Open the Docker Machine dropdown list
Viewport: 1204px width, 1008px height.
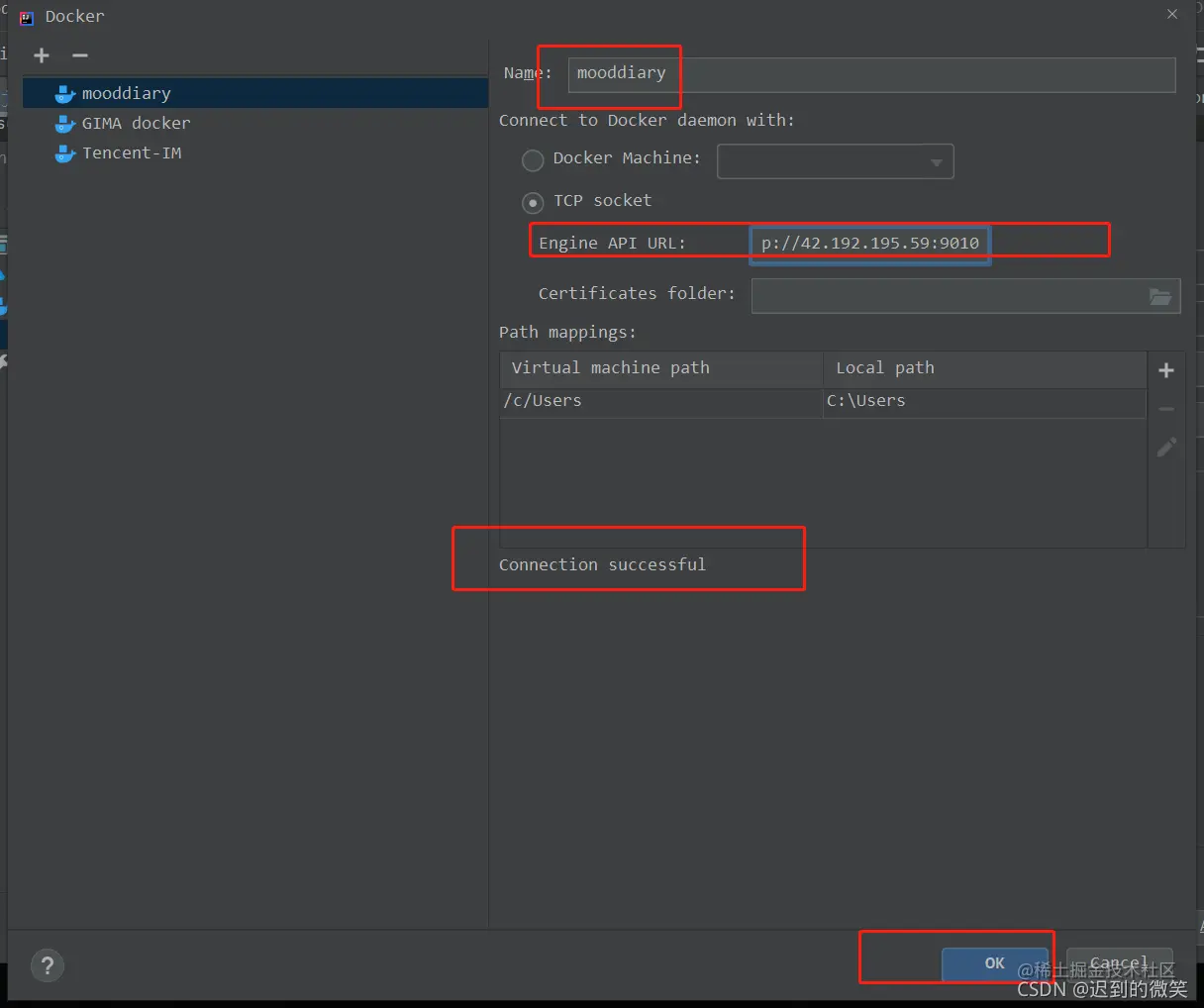(835, 161)
